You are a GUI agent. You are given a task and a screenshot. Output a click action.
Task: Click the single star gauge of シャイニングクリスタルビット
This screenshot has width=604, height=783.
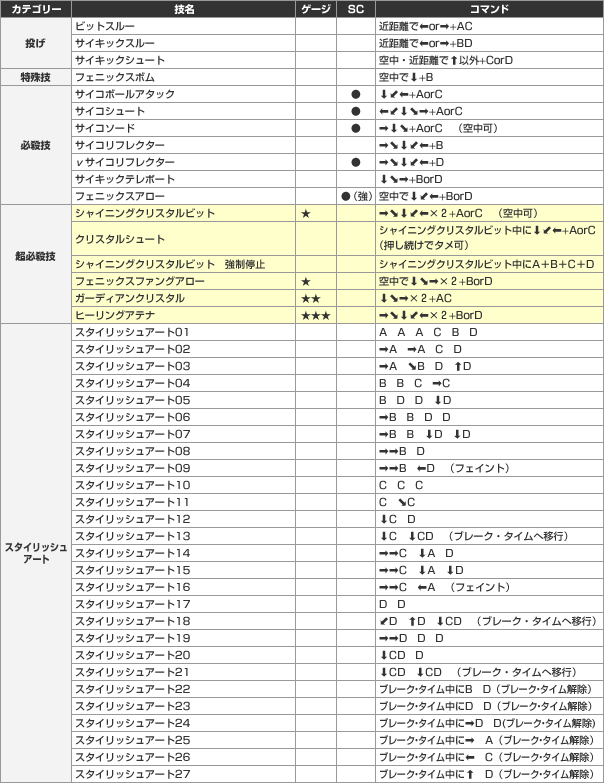point(306,214)
